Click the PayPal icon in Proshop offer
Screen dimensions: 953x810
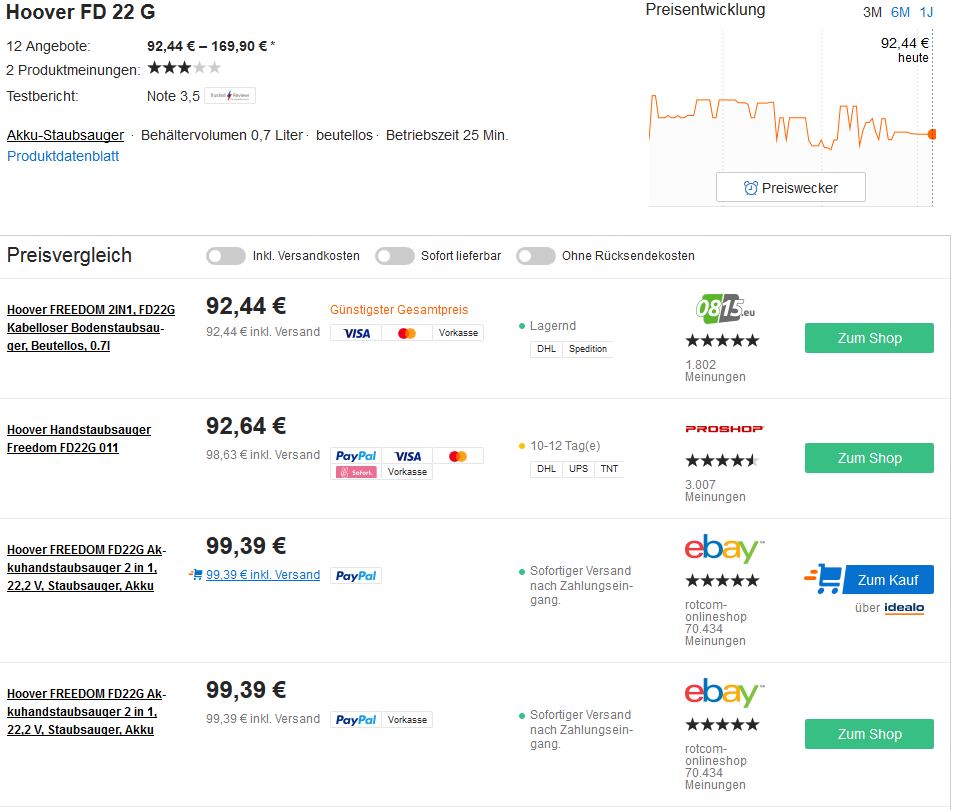(x=355, y=456)
